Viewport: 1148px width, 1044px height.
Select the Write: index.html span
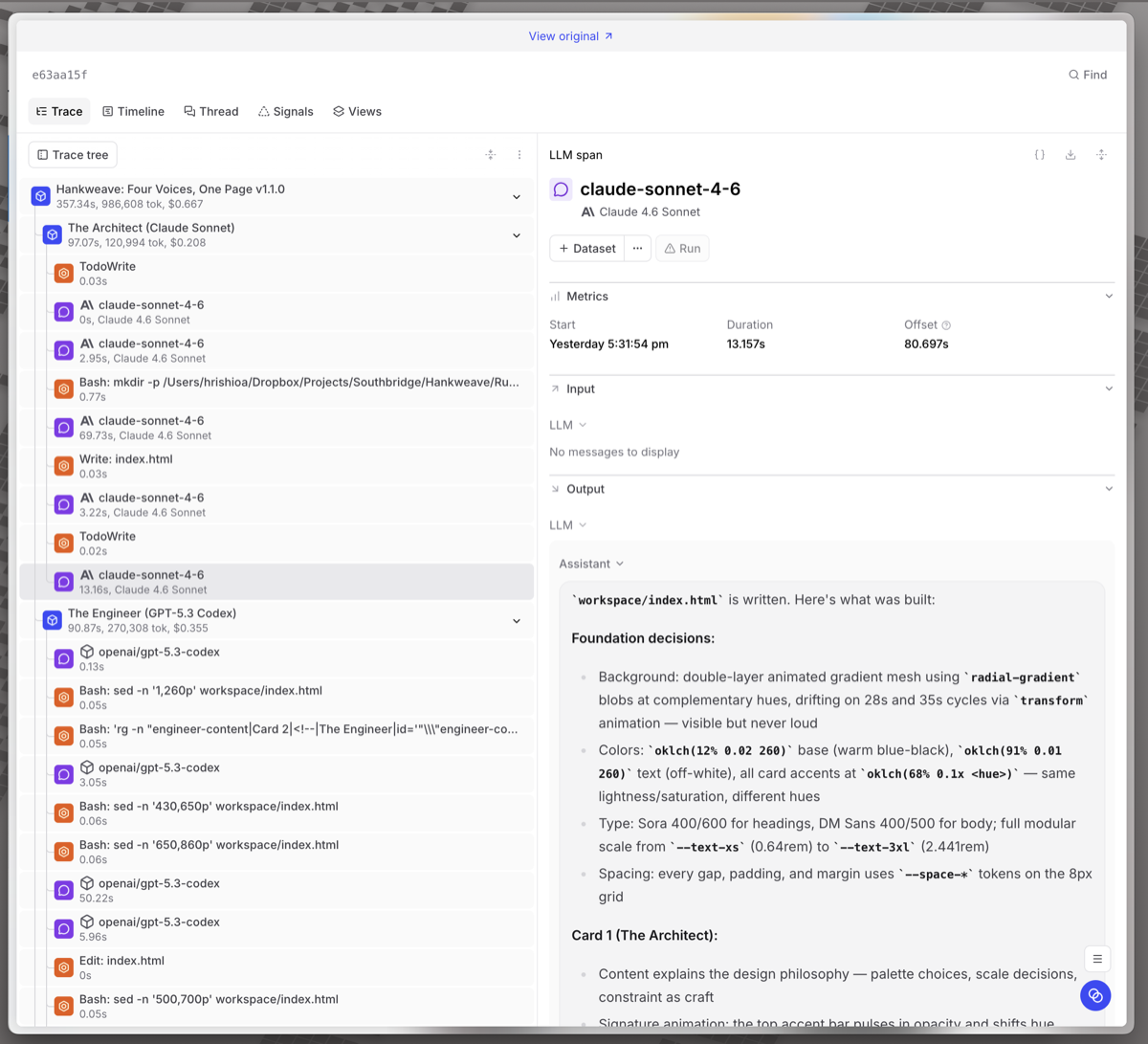(277, 466)
